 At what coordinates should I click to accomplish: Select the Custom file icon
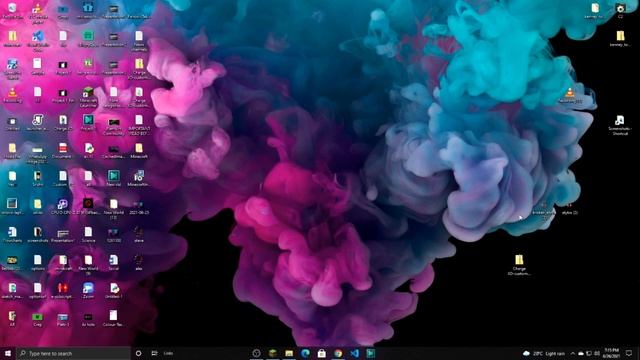point(63,179)
